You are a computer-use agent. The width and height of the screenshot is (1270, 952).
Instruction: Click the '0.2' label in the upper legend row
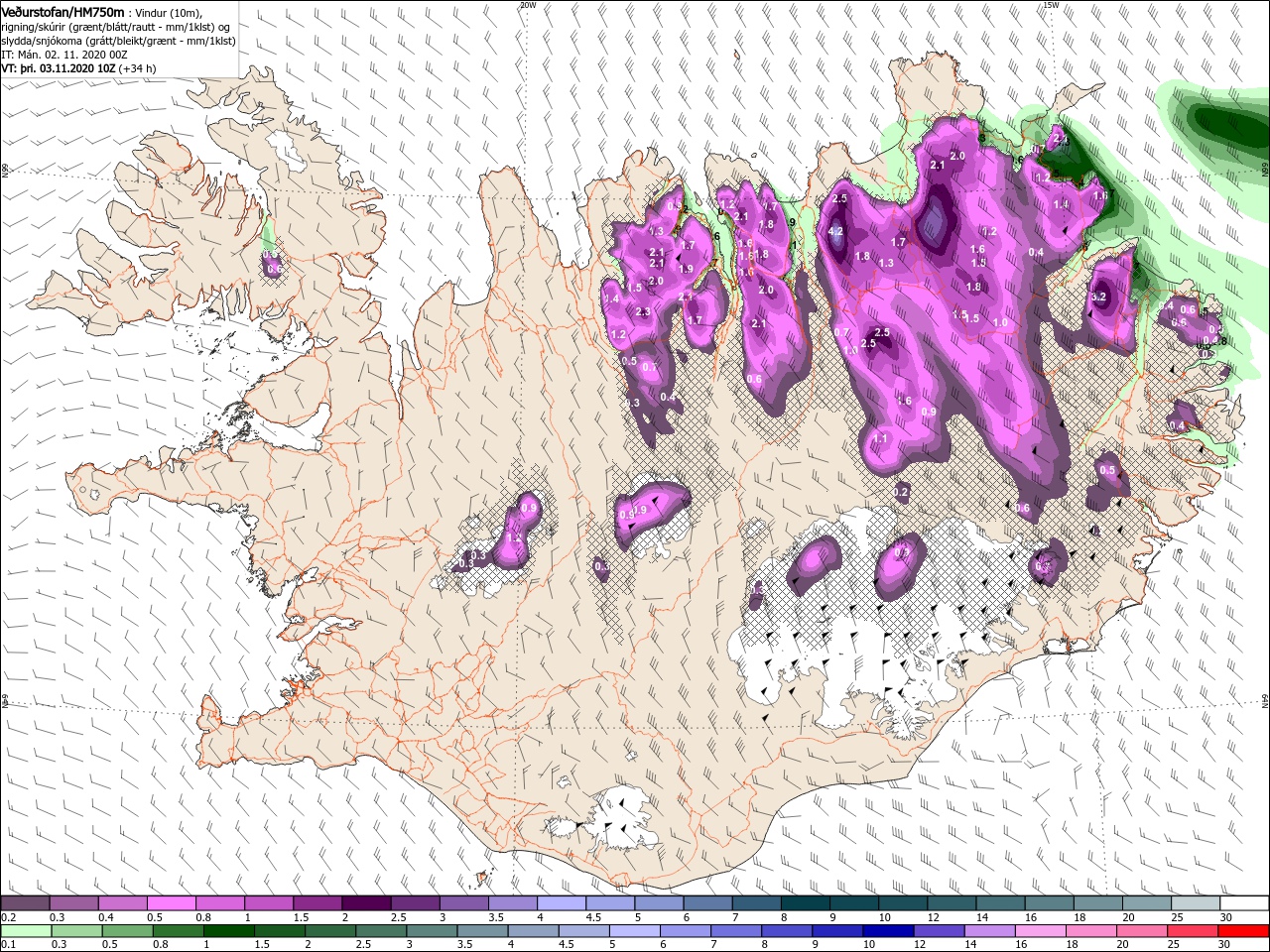click(x=8, y=917)
